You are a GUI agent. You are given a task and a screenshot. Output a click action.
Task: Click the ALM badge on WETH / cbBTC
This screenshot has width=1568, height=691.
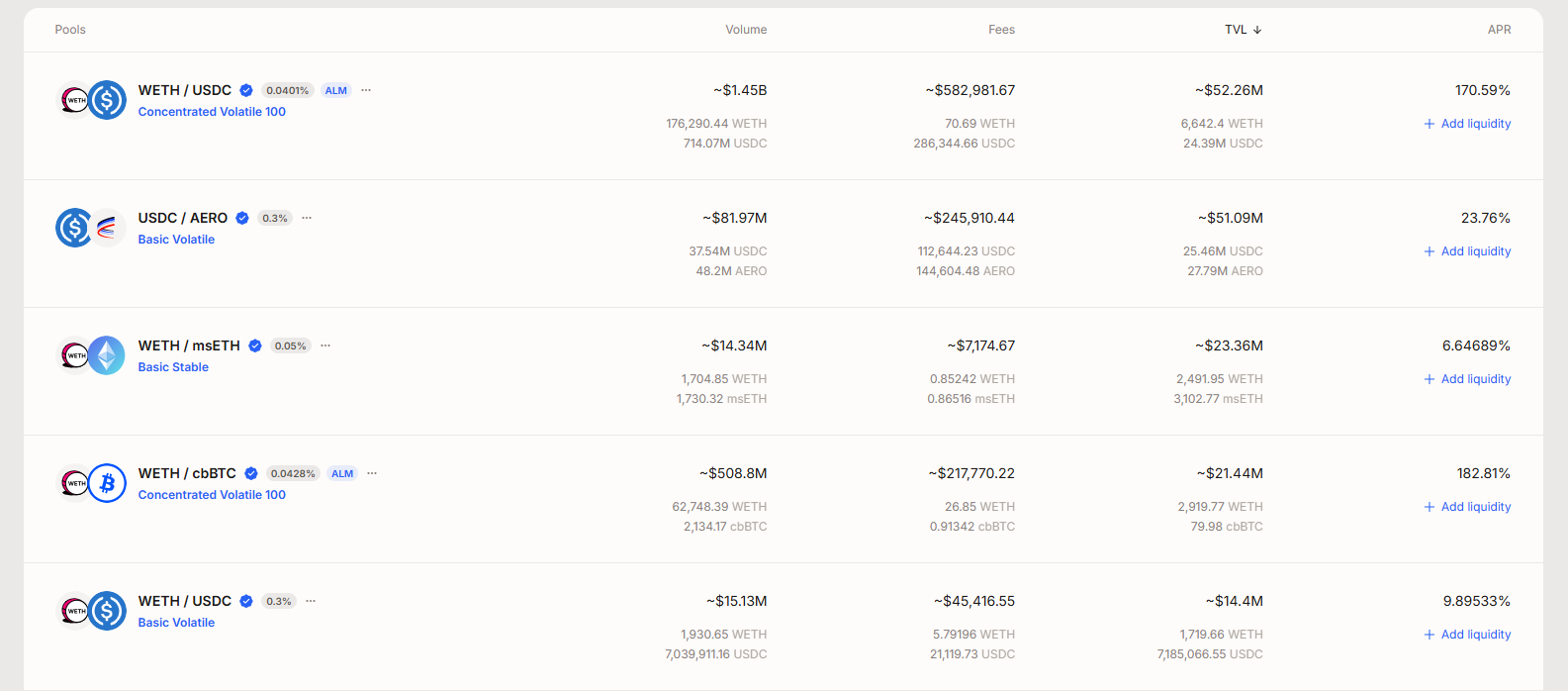point(342,474)
